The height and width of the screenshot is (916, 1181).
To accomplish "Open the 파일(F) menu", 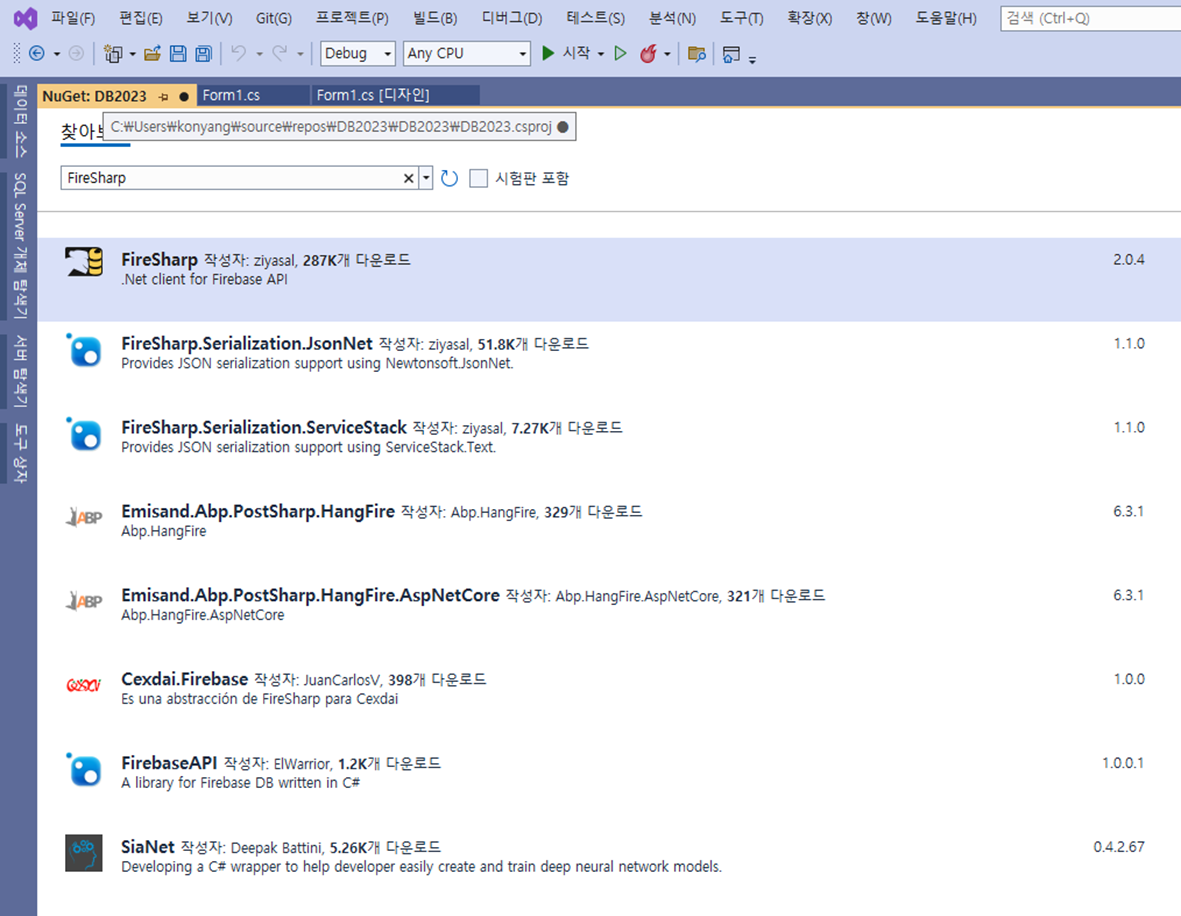I will [x=73, y=18].
